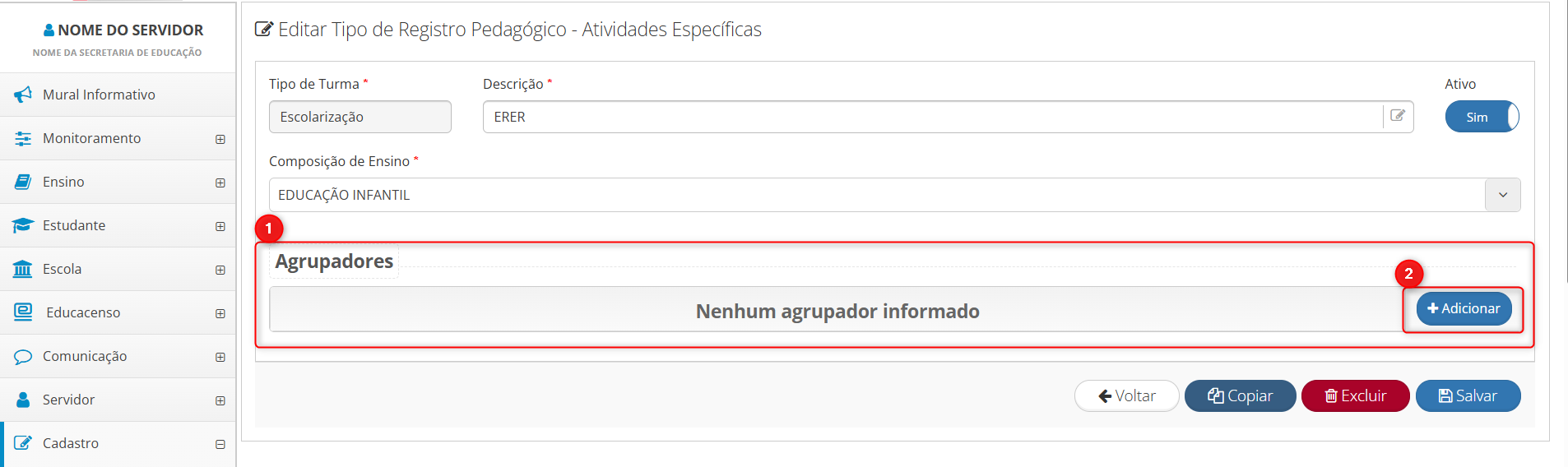The width and height of the screenshot is (1568, 467).
Task: Expand the Estudante menu section
Action: tap(220, 226)
